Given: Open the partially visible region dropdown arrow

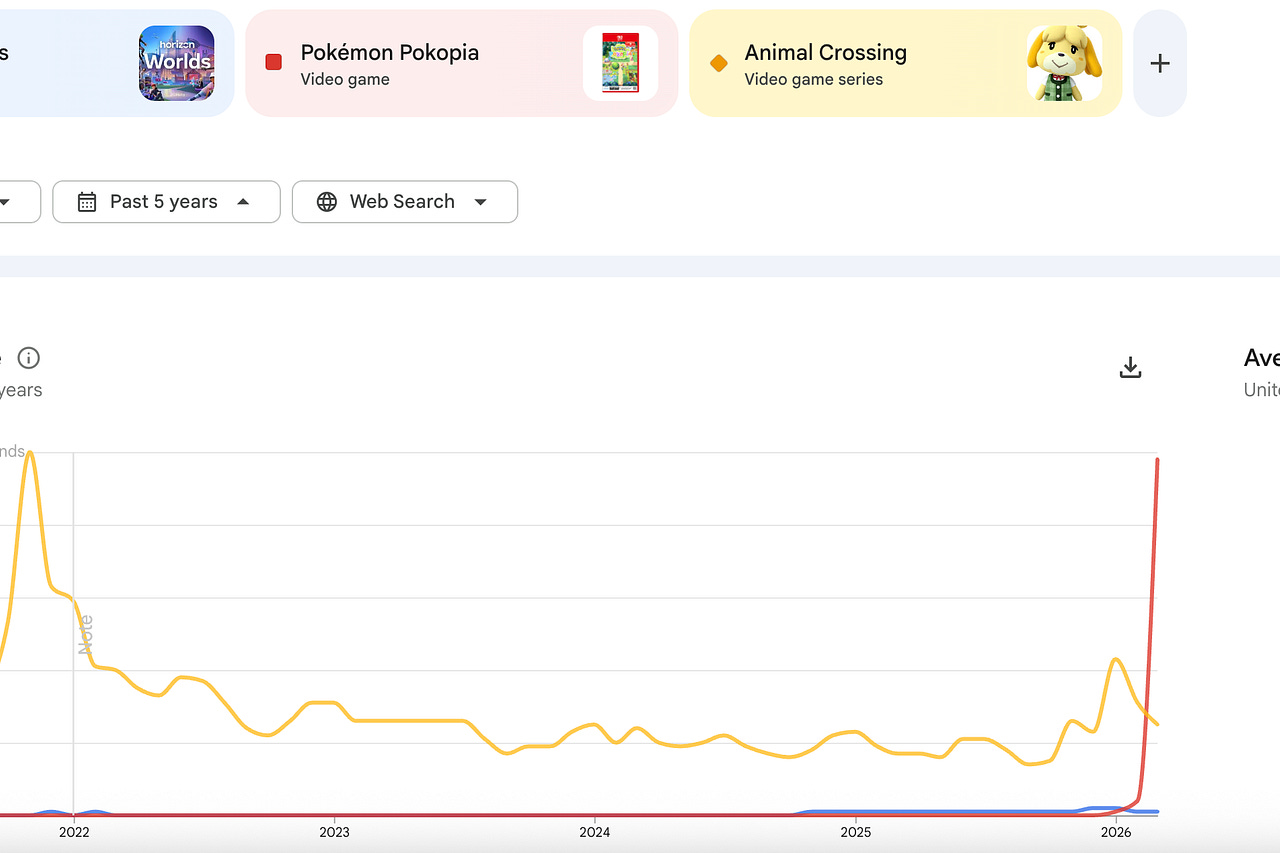Looking at the screenshot, I should tap(5, 202).
